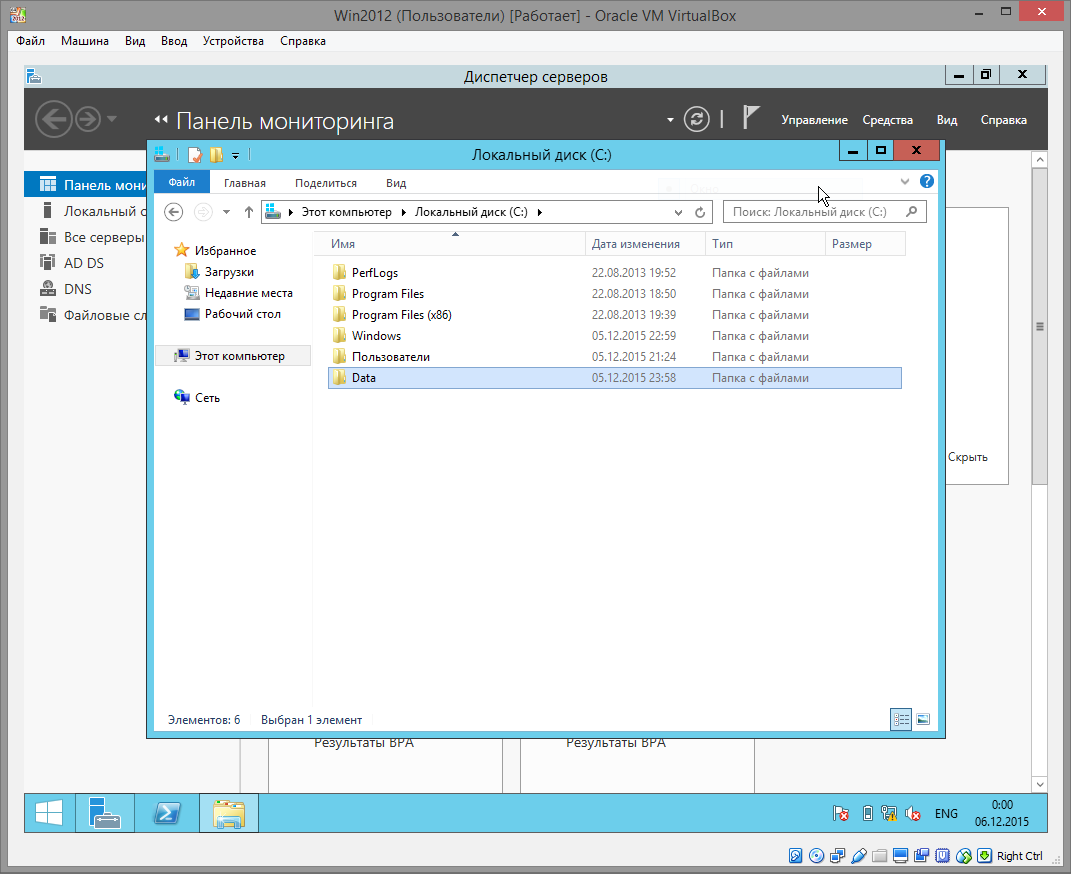Click the search magnifier icon
The image size is (1071, 874).
[x=912, y=212]
